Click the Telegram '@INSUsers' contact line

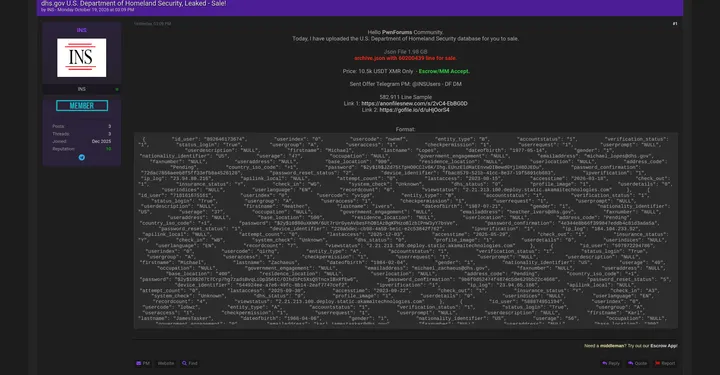coord(405,84)
